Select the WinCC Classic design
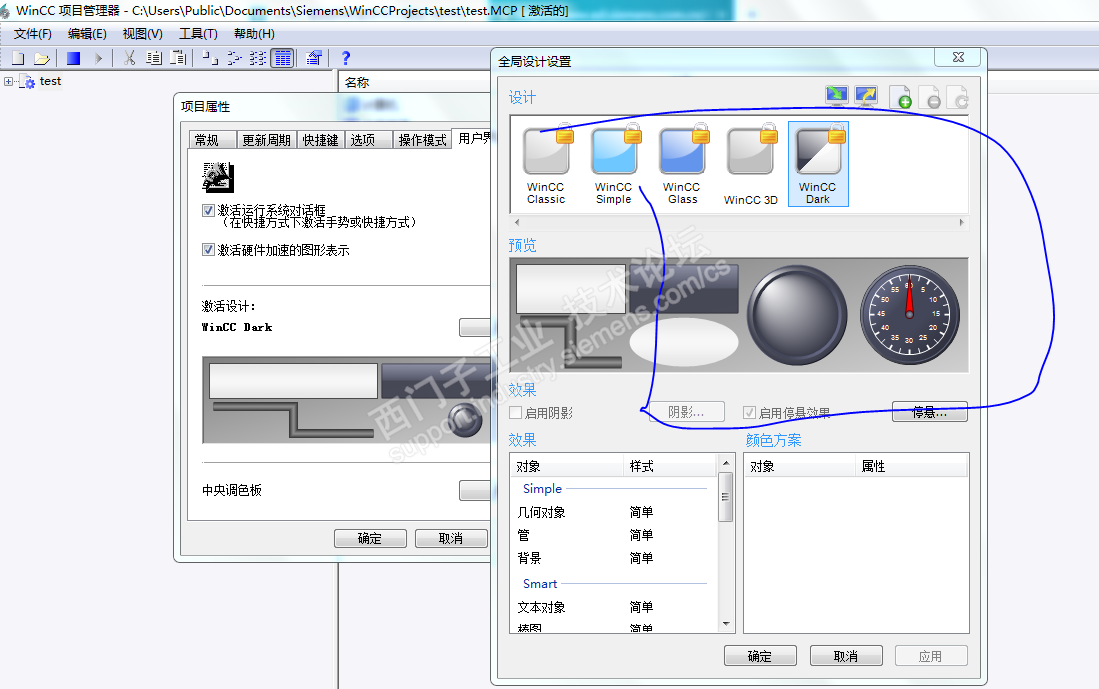 (x=546, y=165)
